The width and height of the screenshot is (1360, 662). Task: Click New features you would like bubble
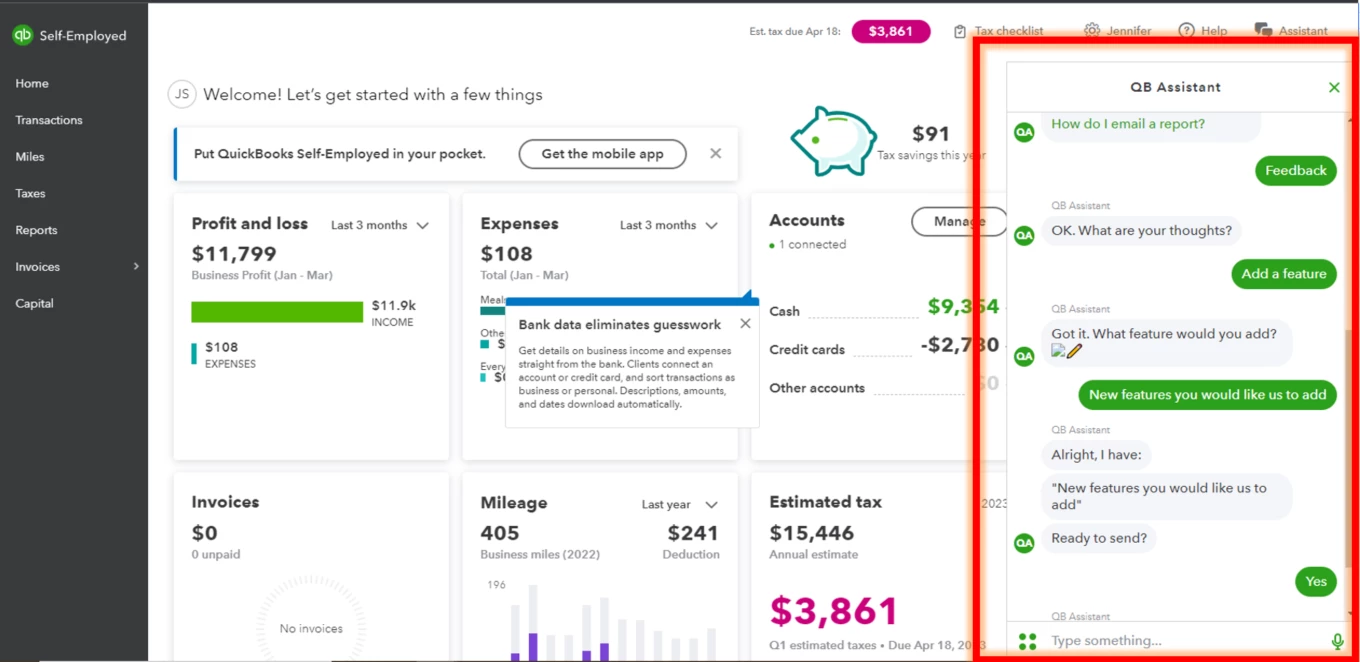pyautogui.click(x=1207, y=395)
